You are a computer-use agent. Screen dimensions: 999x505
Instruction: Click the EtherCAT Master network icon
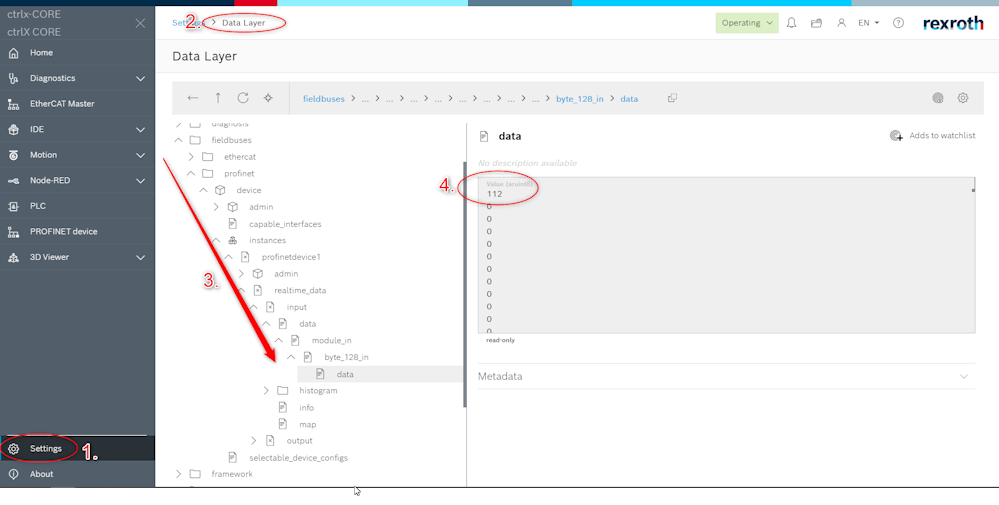[13, 104]
